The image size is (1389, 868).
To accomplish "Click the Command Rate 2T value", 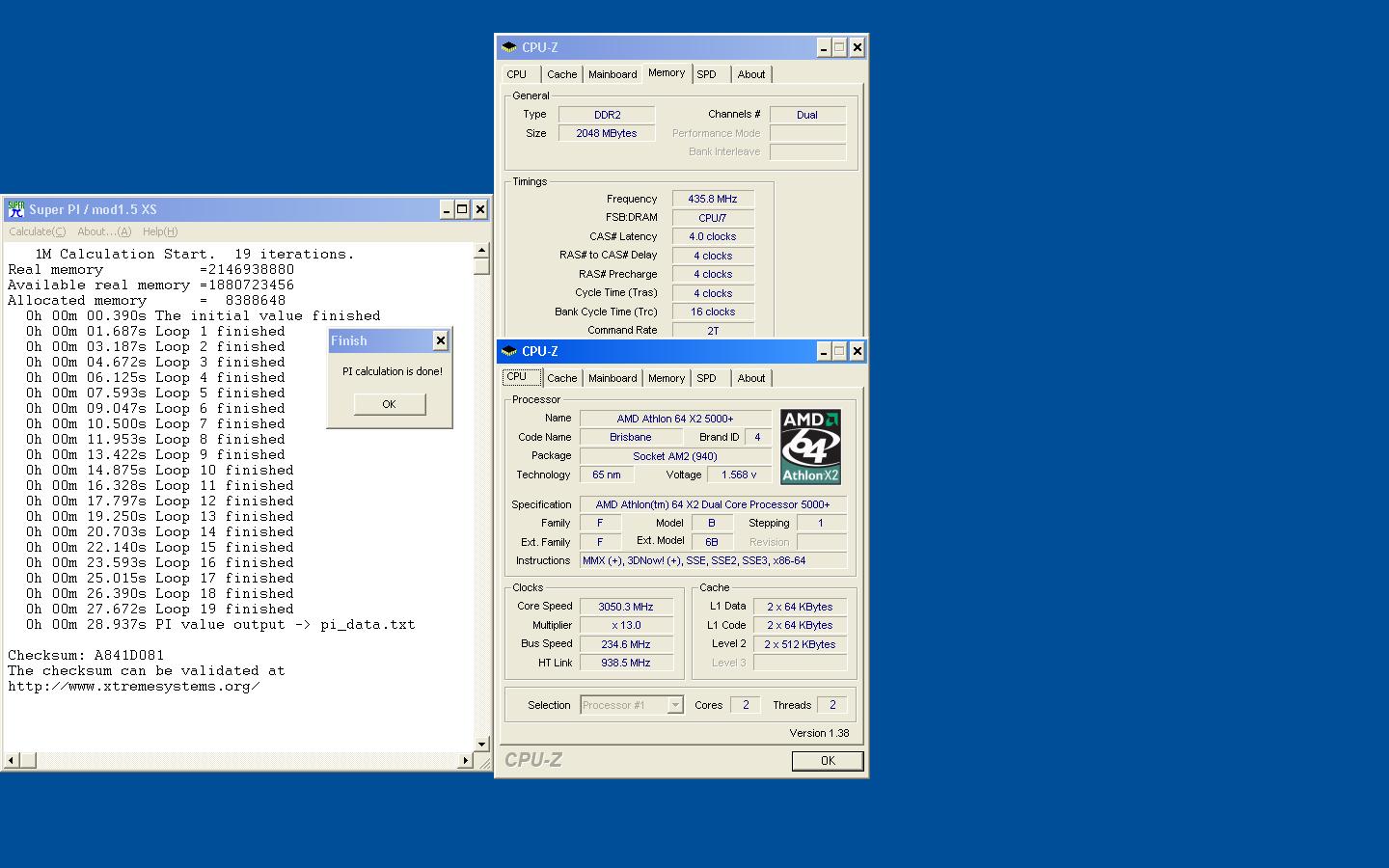I will pos(713,330).
